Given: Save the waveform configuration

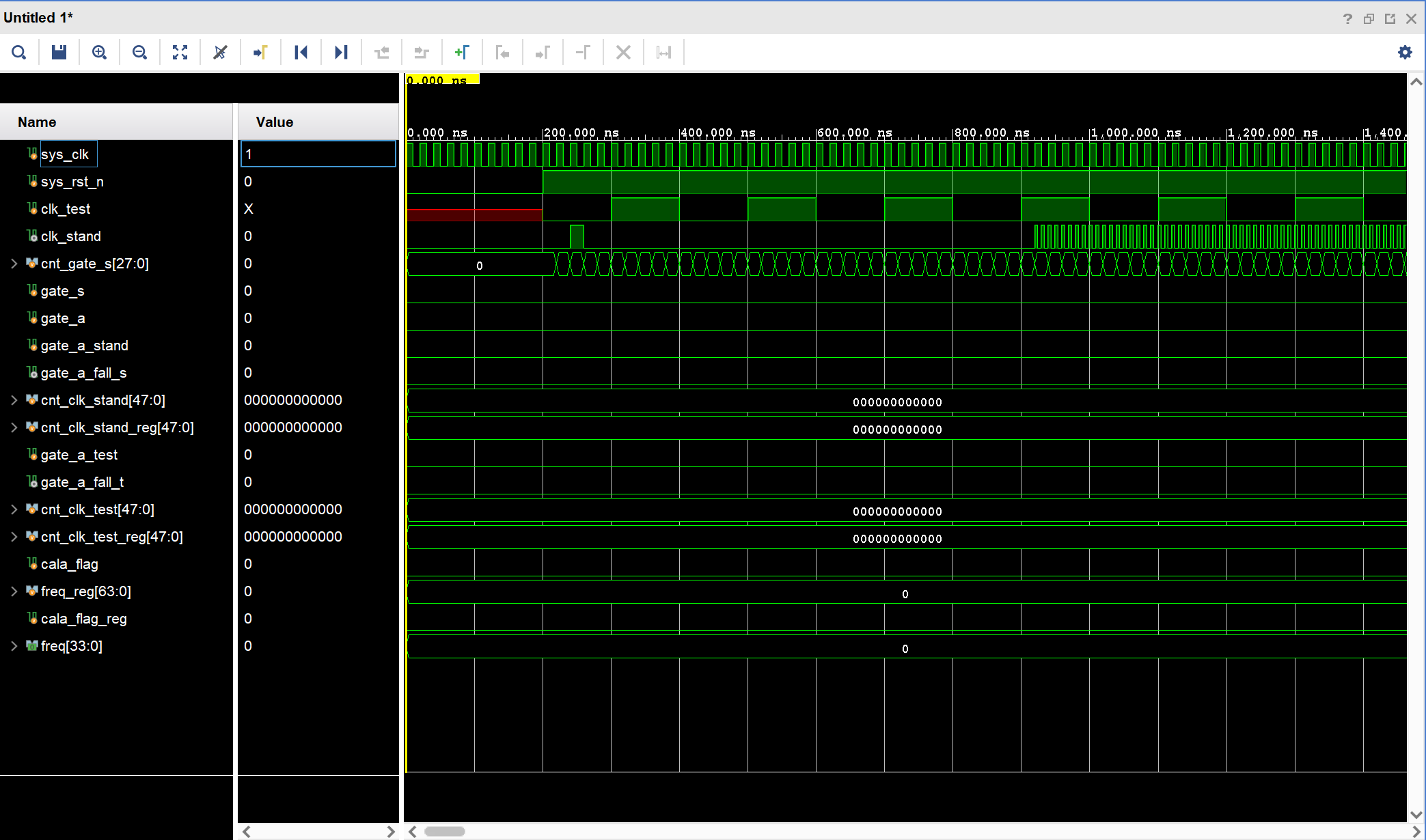Looking at the screenshot, I should (59, 53).
